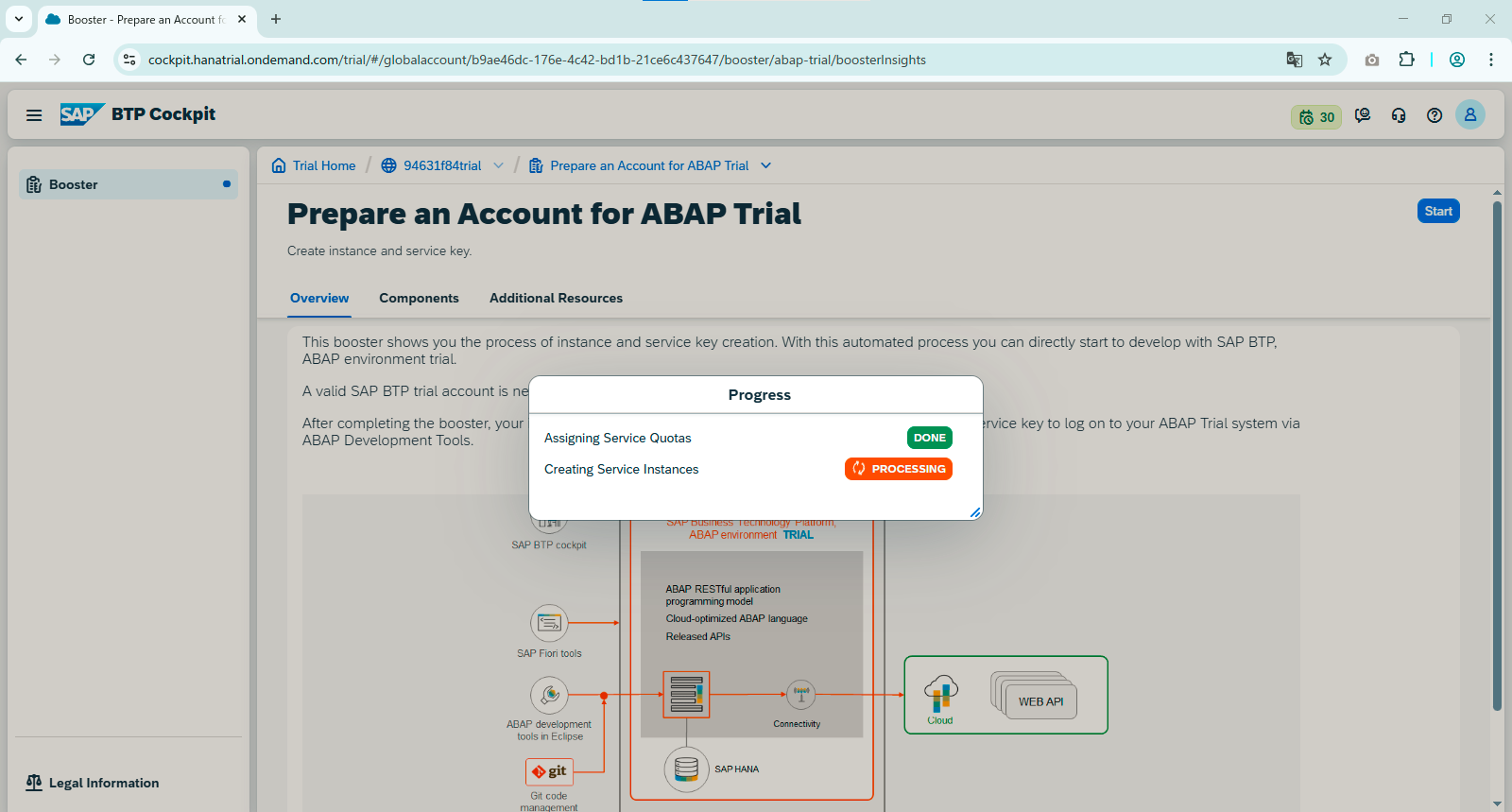The width and height of the screenshot is (1512, 812).
Task: Open the hamburger navigation menu
Action: [x=34, y=115]
